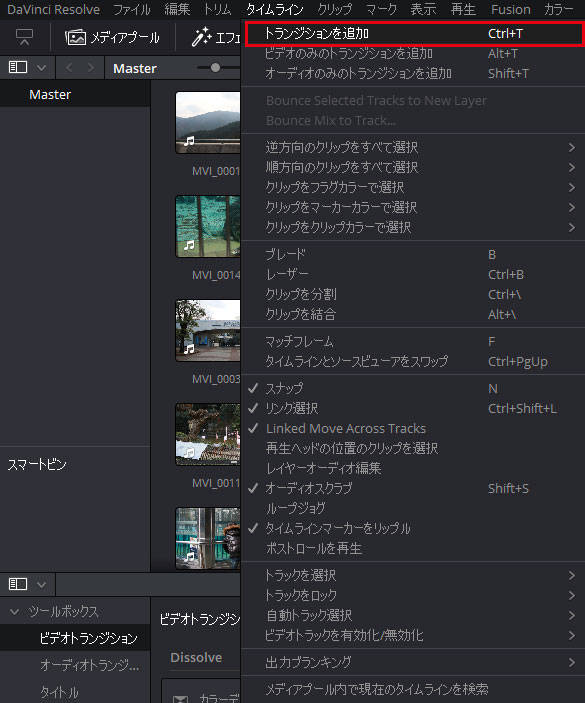The width and height of the screenshot is (585, 703).
Task: Click the envelope icon below Dissolve
Action: pyautogui.click(x=180, y=698)
